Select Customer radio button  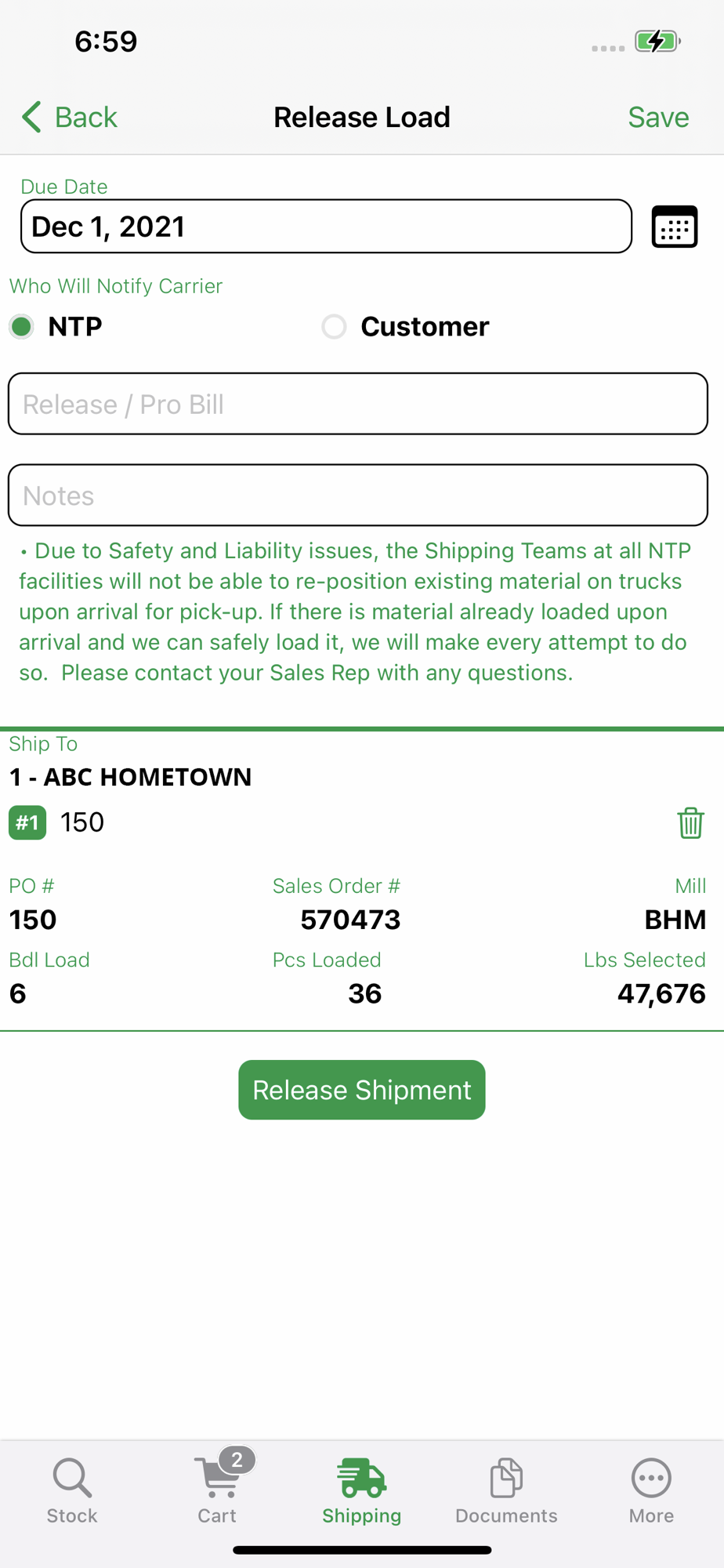335,326
